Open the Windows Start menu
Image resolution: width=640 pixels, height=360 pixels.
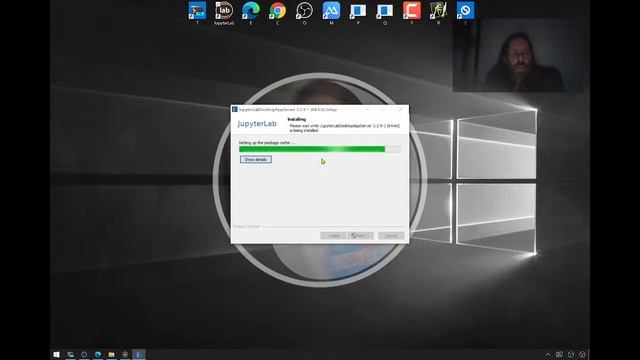[x=57, y=354]
